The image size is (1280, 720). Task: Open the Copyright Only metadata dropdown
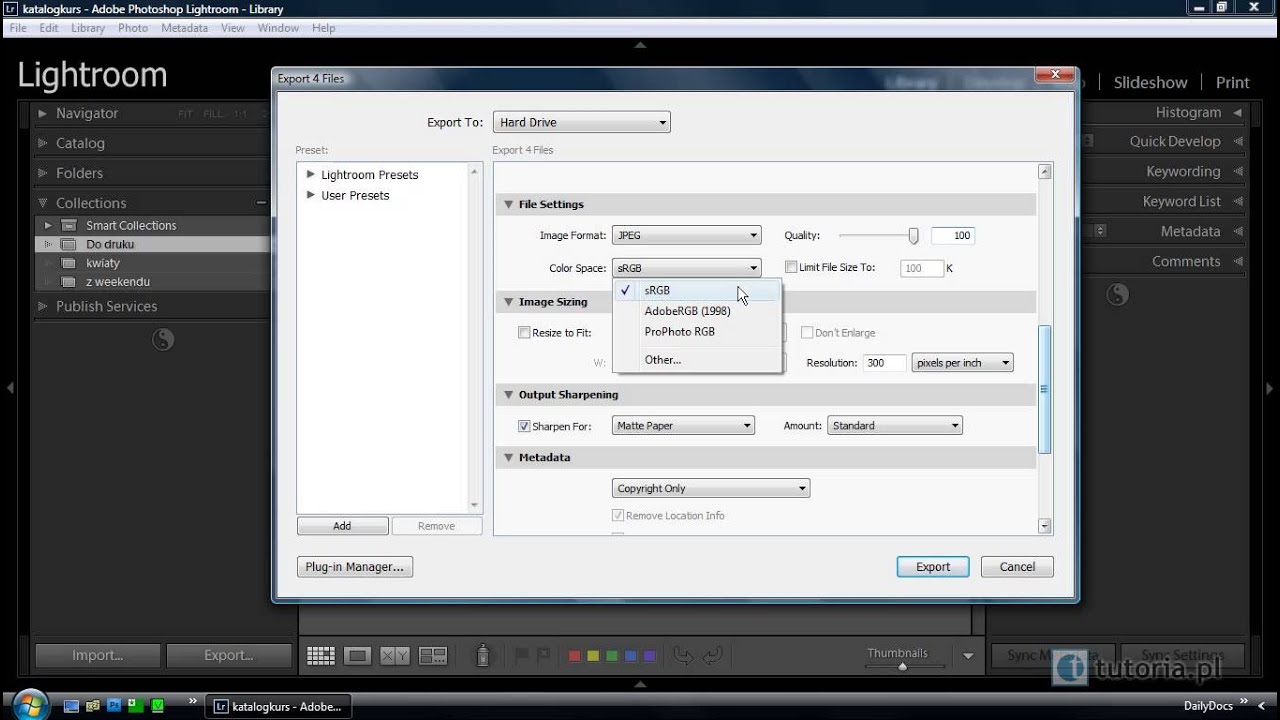tap(711, 489)
